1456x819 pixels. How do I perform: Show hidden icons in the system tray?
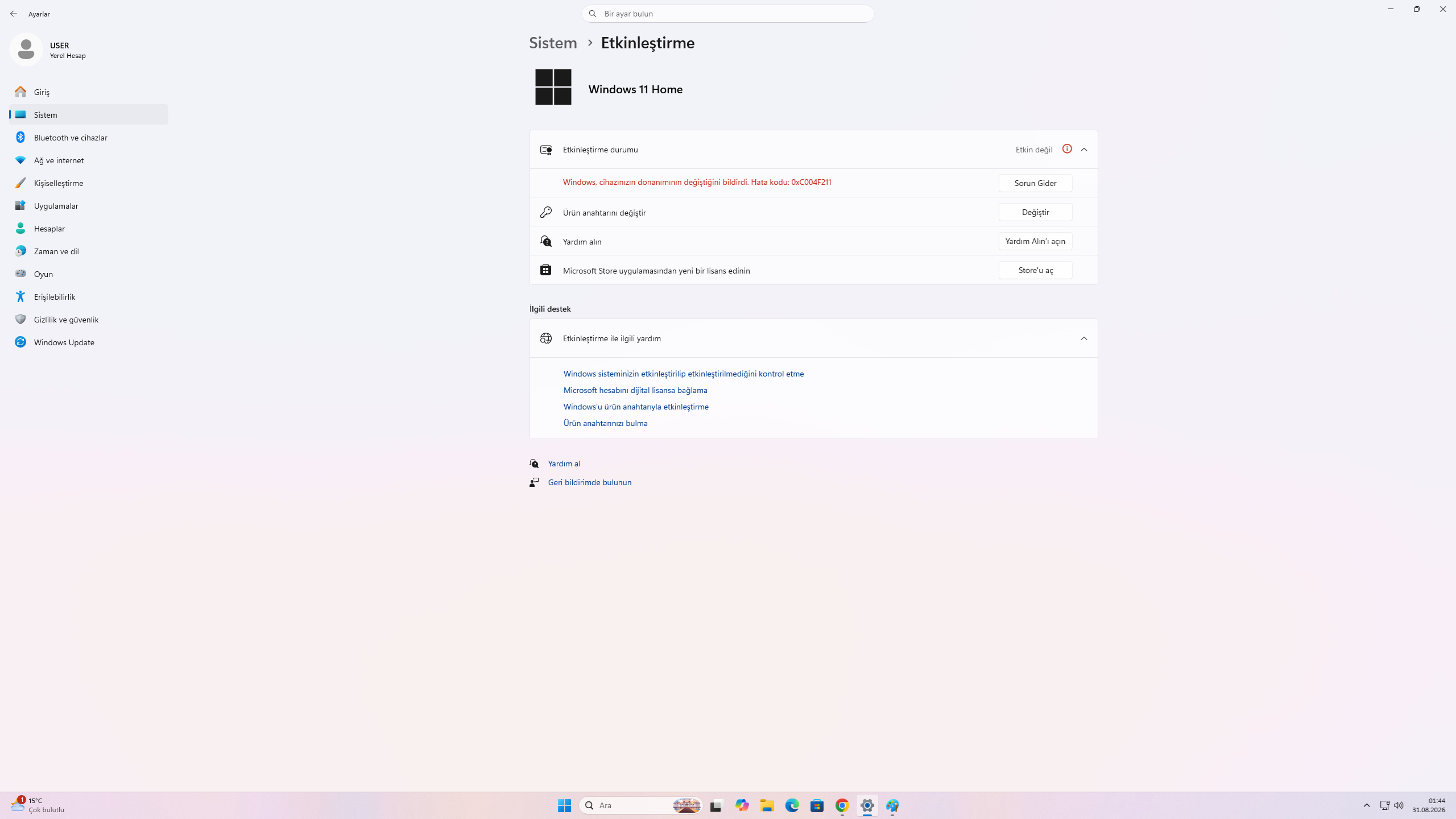click(1367, 805)
